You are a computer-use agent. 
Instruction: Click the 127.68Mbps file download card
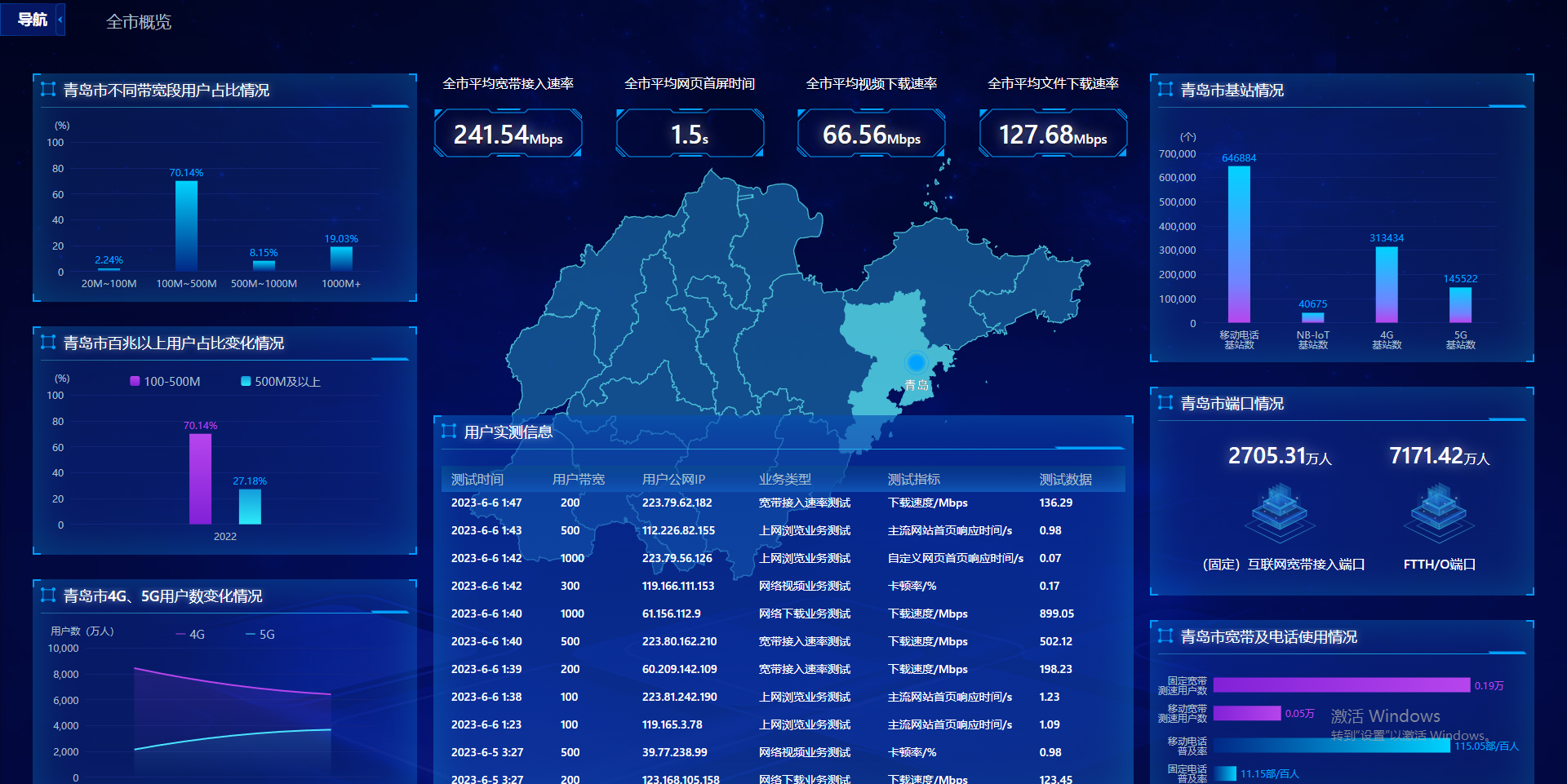[x=1053, y=134]
